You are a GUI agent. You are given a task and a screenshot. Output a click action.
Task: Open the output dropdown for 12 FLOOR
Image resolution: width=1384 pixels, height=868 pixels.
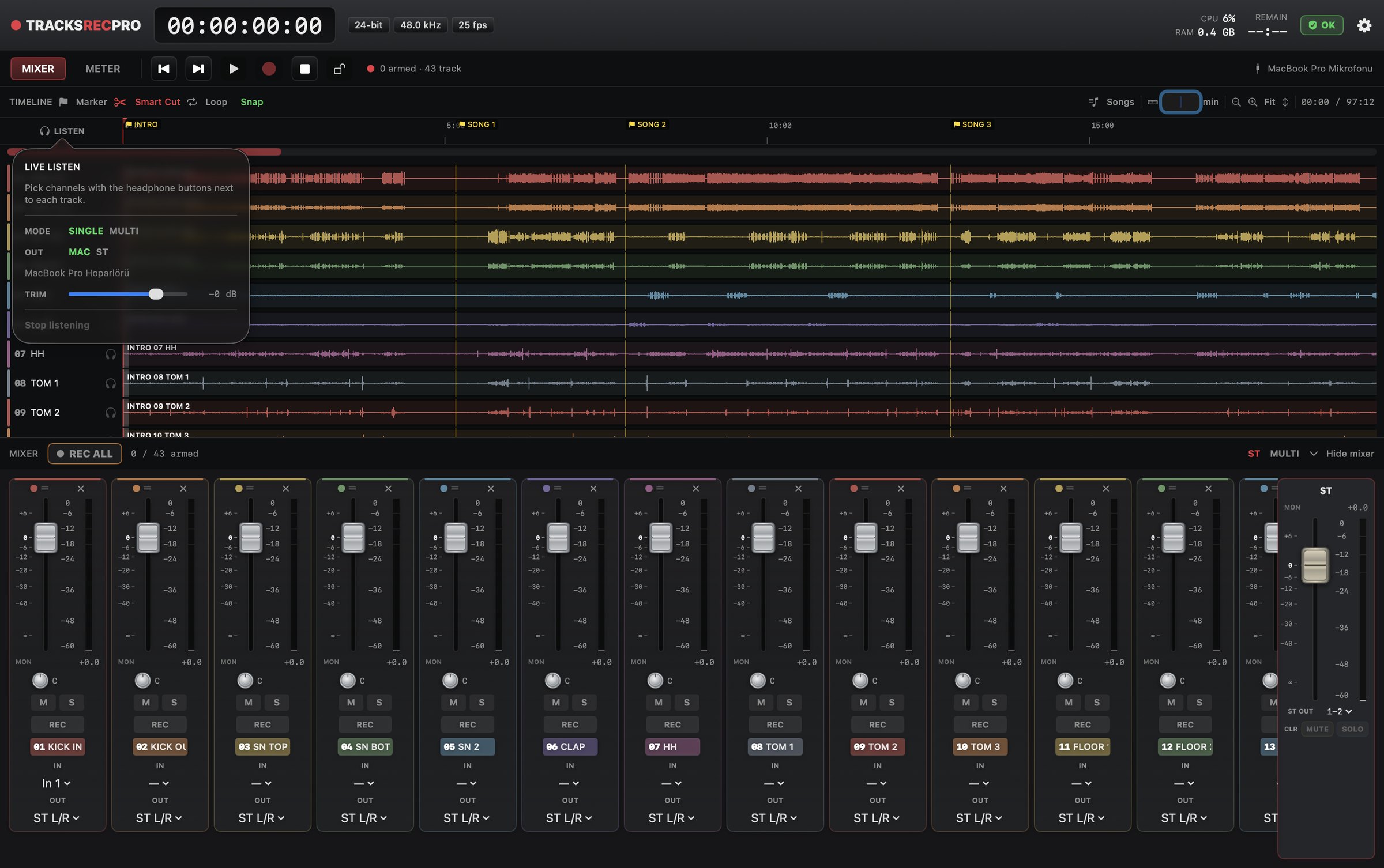coord(1184,818)
